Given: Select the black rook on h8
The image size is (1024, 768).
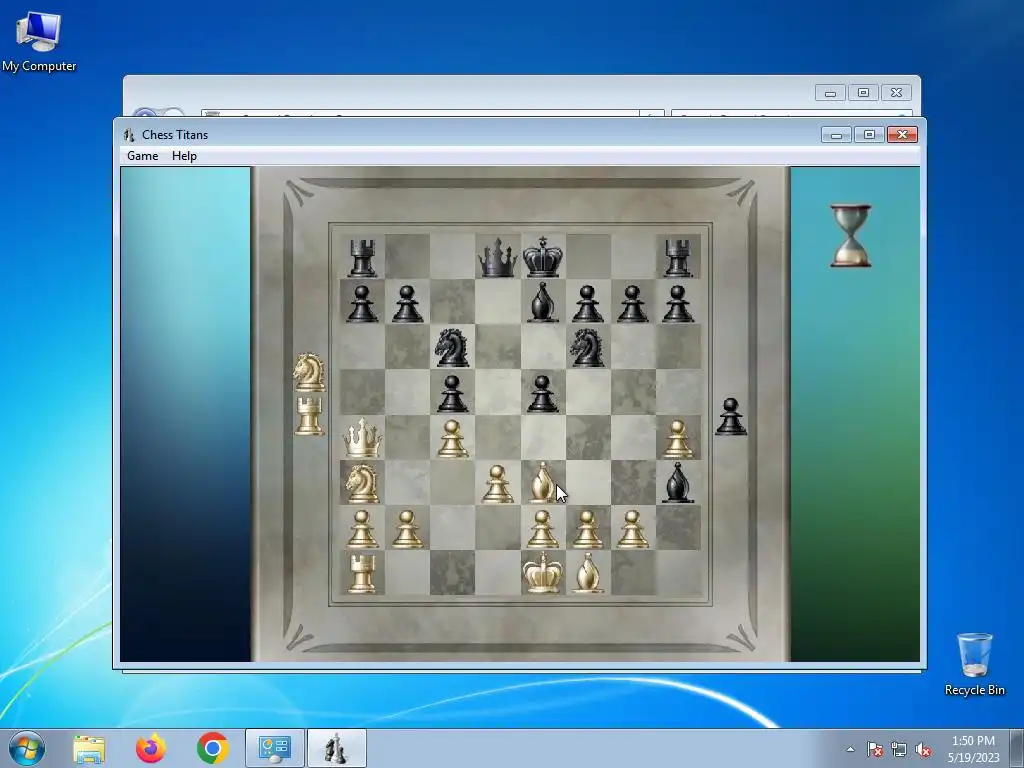Looking at the screenshot, I should click(x=678, y=257).
